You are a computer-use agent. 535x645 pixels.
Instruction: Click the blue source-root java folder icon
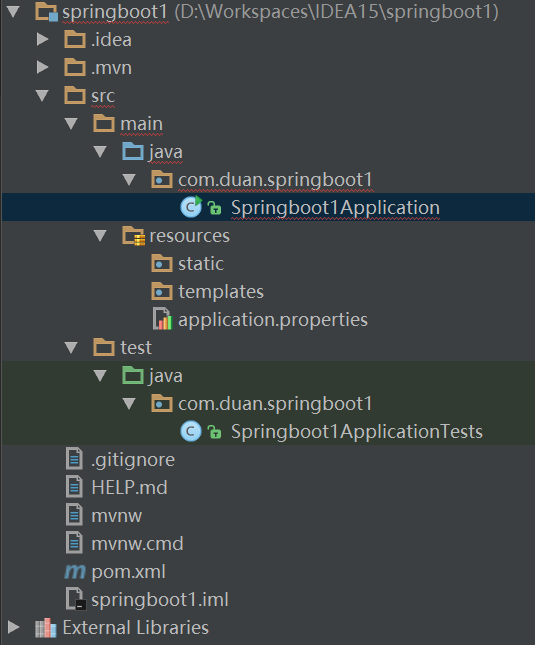tap(133, 151)
